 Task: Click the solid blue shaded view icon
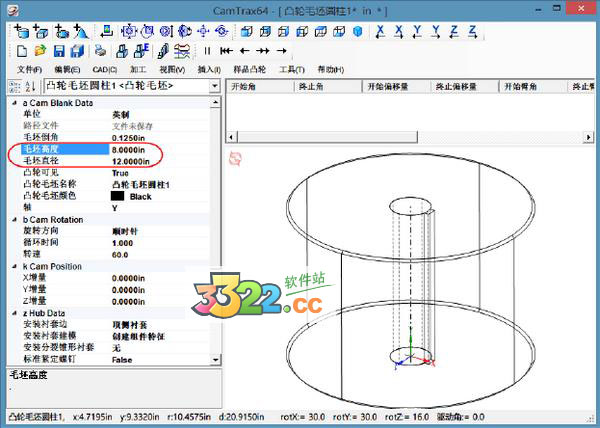(x=357, y=31)
